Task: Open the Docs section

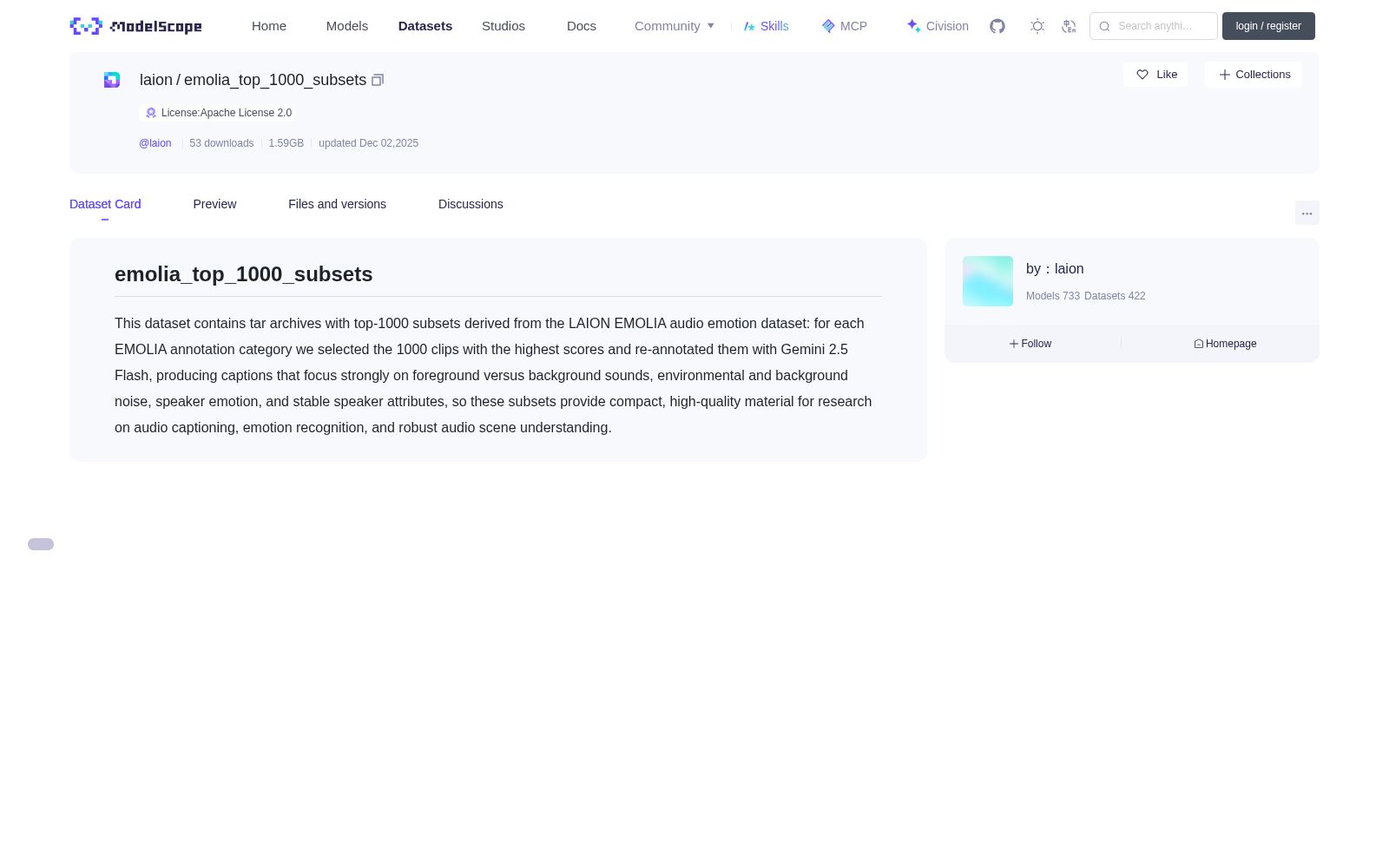Action: pyautogui.click(x=582, y=26)
